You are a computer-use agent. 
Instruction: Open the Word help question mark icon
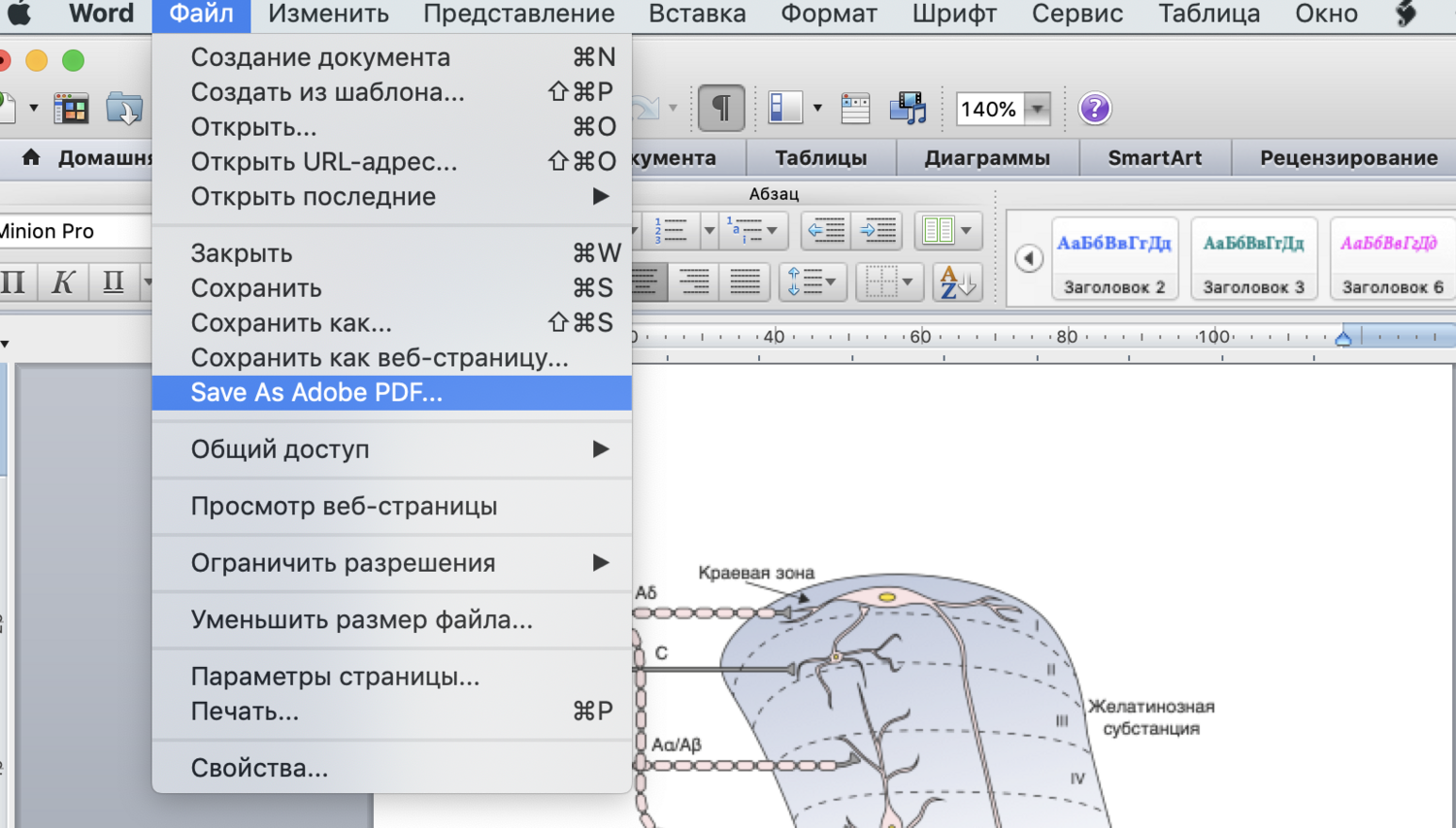[x=1094, y=108]
